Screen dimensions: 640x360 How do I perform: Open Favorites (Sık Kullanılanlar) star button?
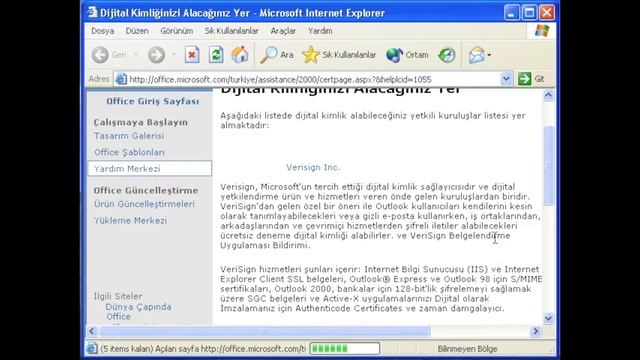(339, 55)
